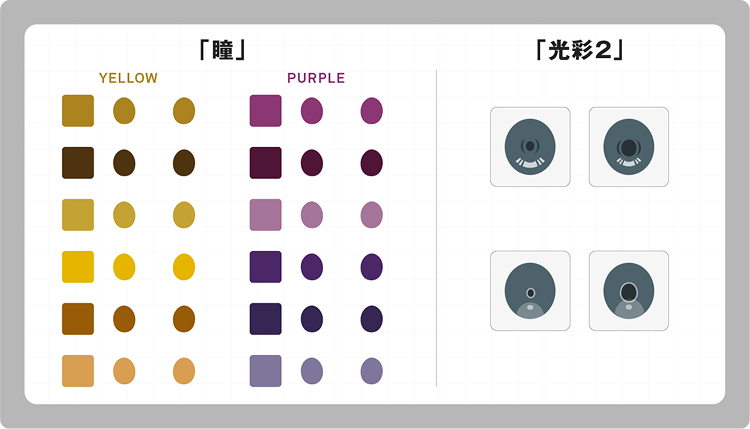Choose the burnt orange square swatch

pyautogui.click(x=78, y=319)
